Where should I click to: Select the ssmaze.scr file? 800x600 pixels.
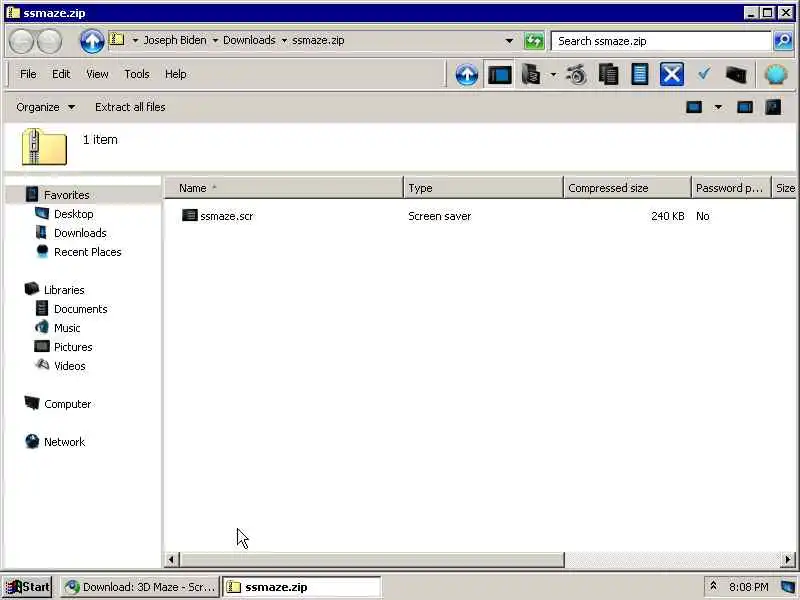[x=227, y=216]
